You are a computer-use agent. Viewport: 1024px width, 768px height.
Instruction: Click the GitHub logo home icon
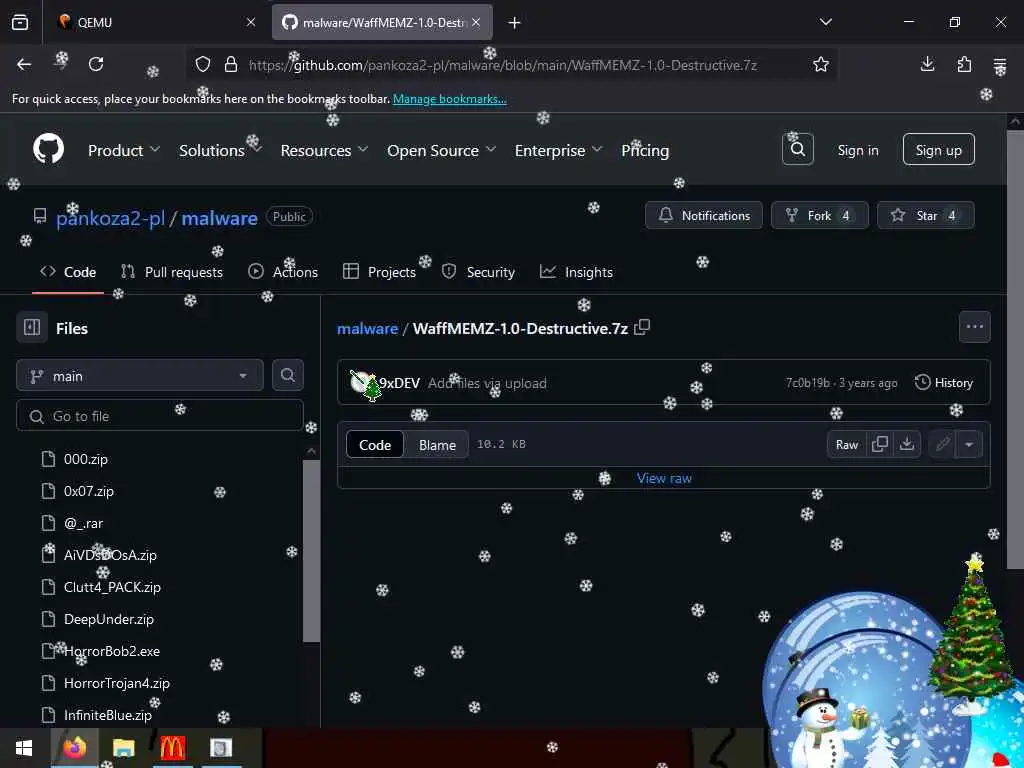pyautogui.click(x=48, y=150)
